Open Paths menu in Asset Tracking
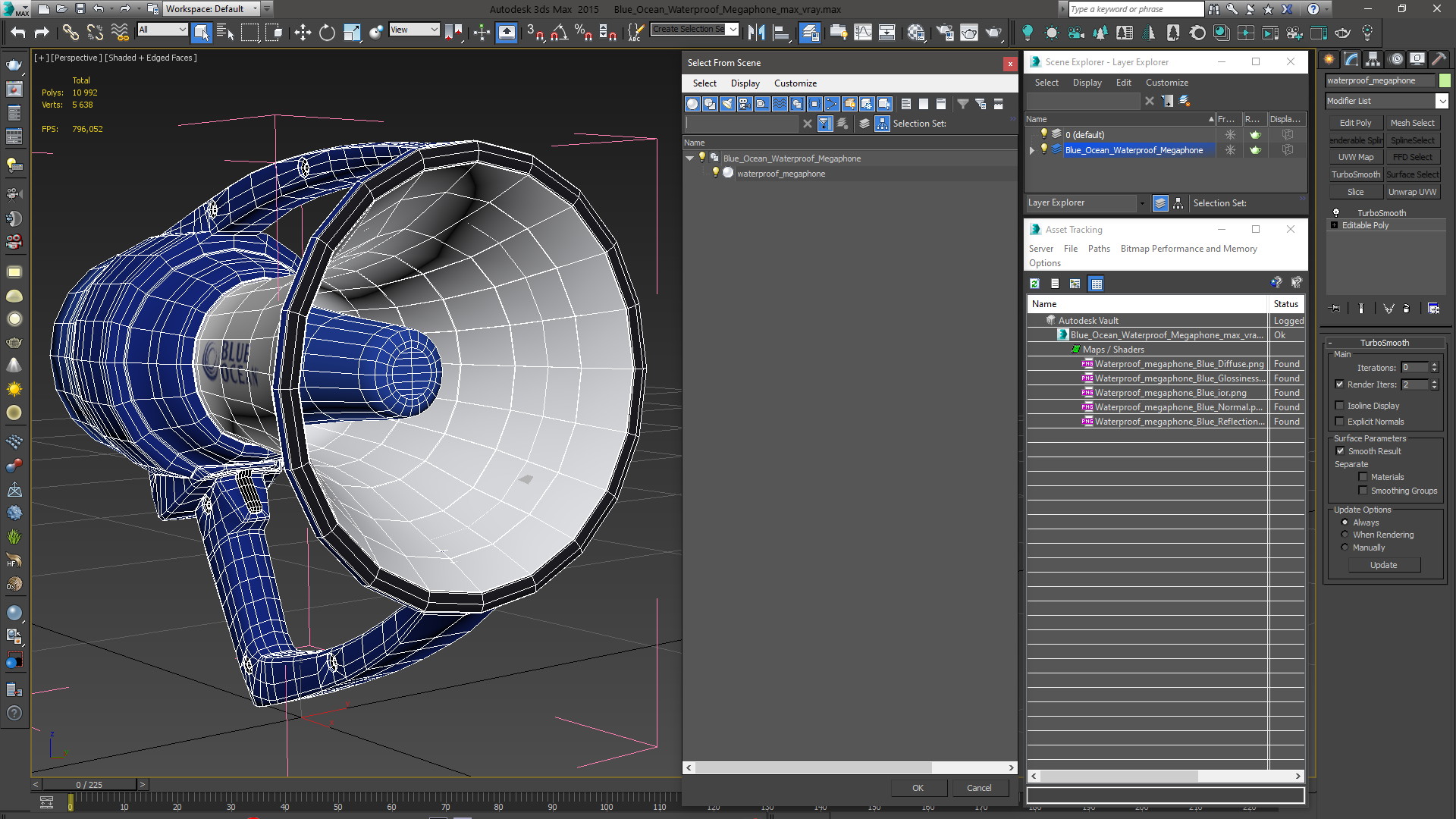The height and width of the screenshot is (819, 1456). click(1098, 249)
